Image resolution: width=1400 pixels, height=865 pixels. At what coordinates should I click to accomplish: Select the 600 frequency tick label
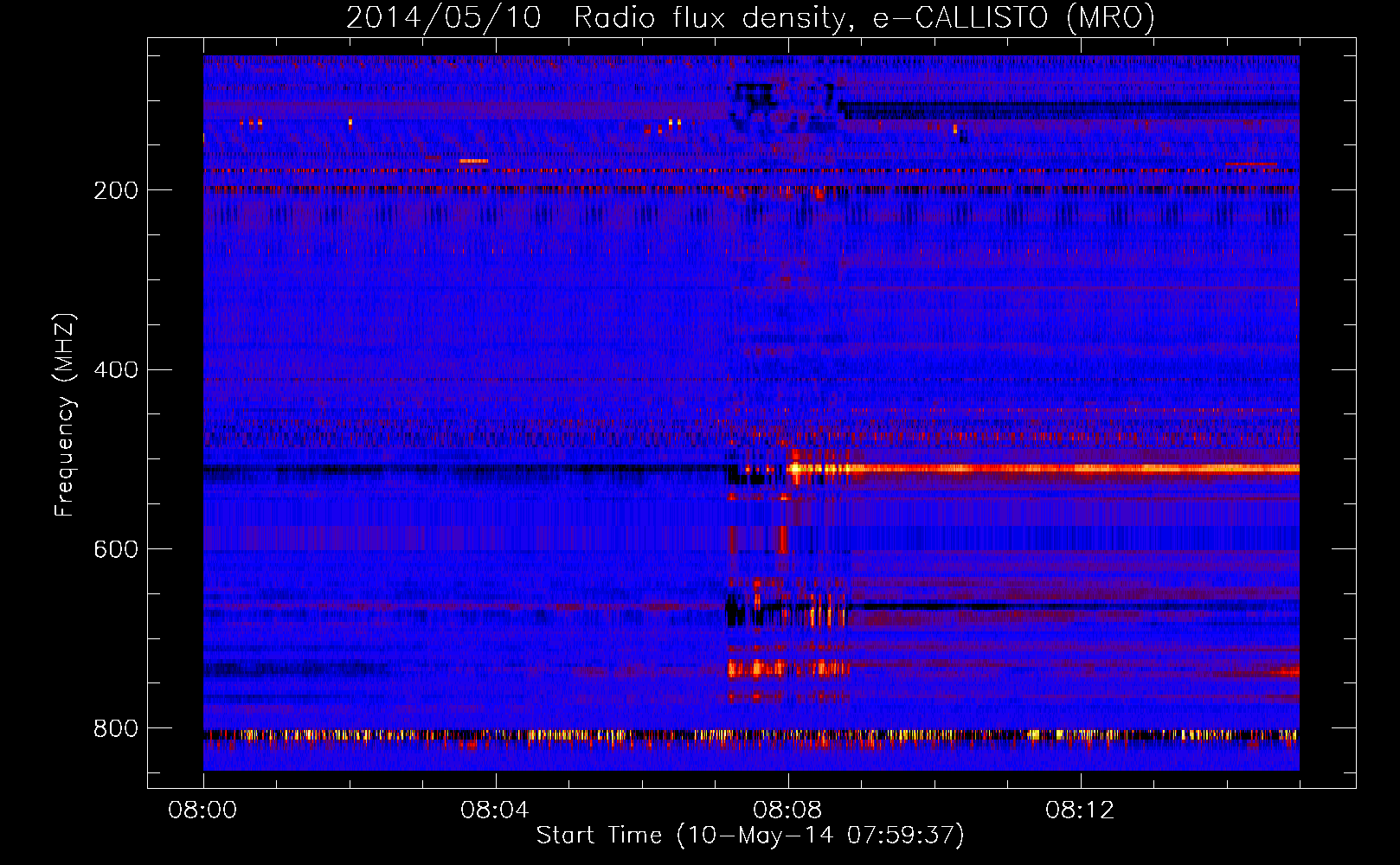click(116, 550)
